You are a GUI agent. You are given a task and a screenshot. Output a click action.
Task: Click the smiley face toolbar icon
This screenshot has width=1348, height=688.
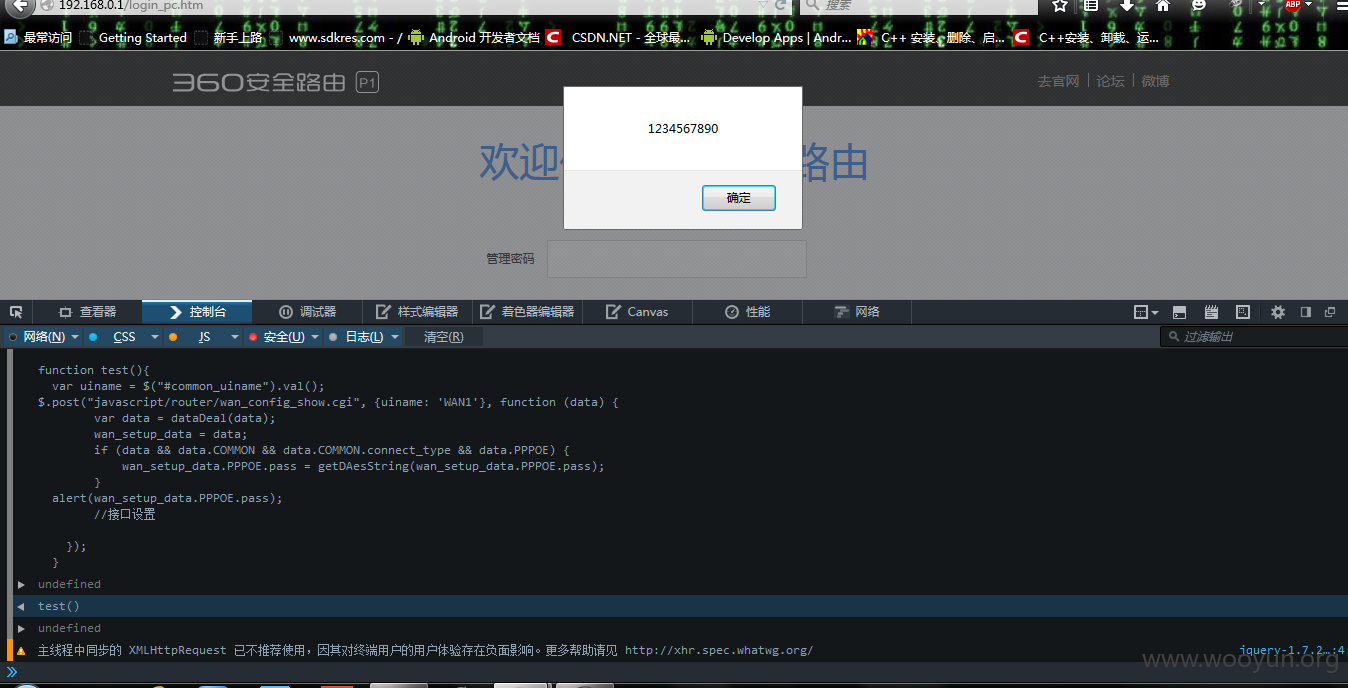coord(1199,5)
